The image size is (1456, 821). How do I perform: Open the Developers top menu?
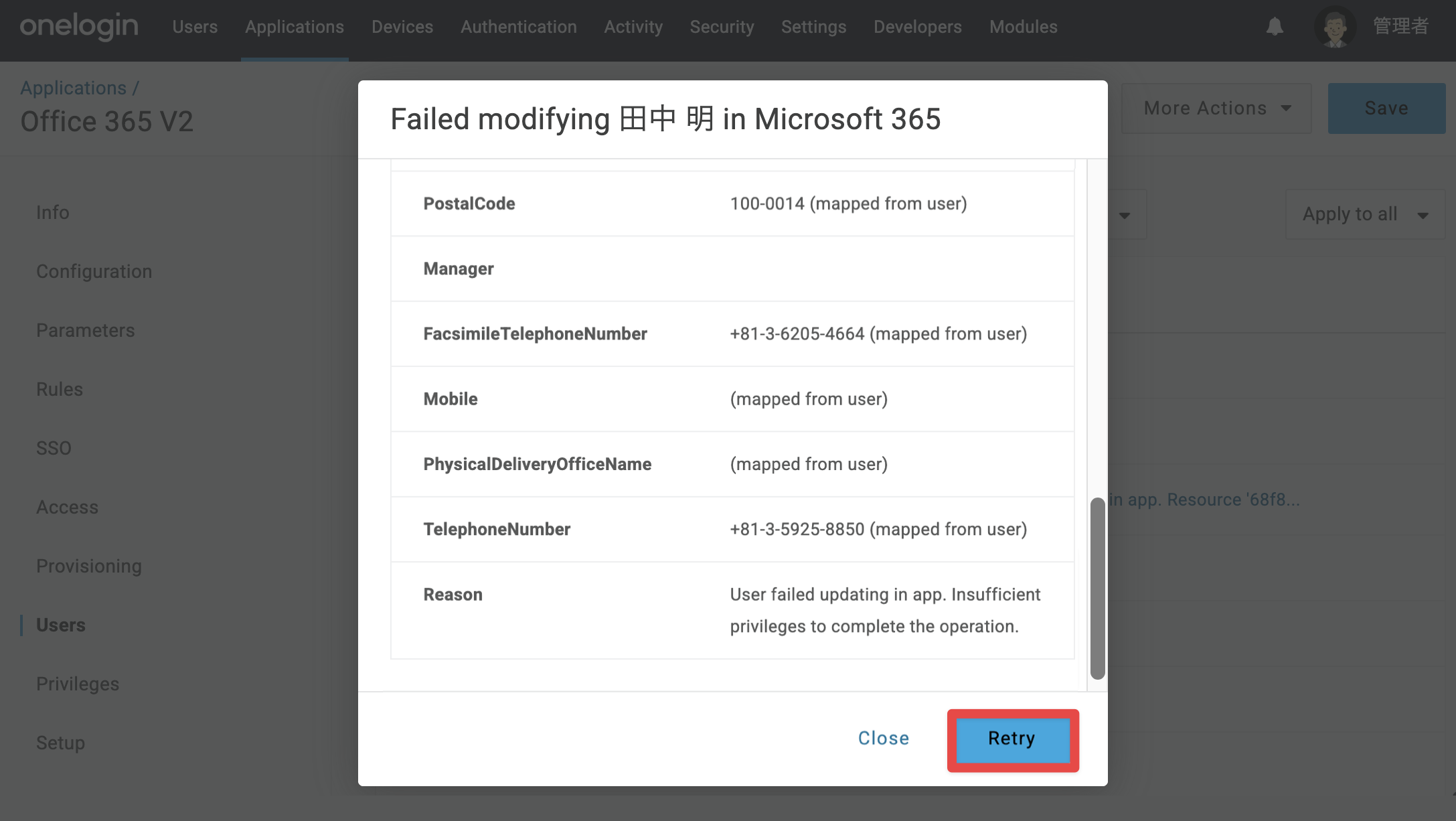click(918, 27)
